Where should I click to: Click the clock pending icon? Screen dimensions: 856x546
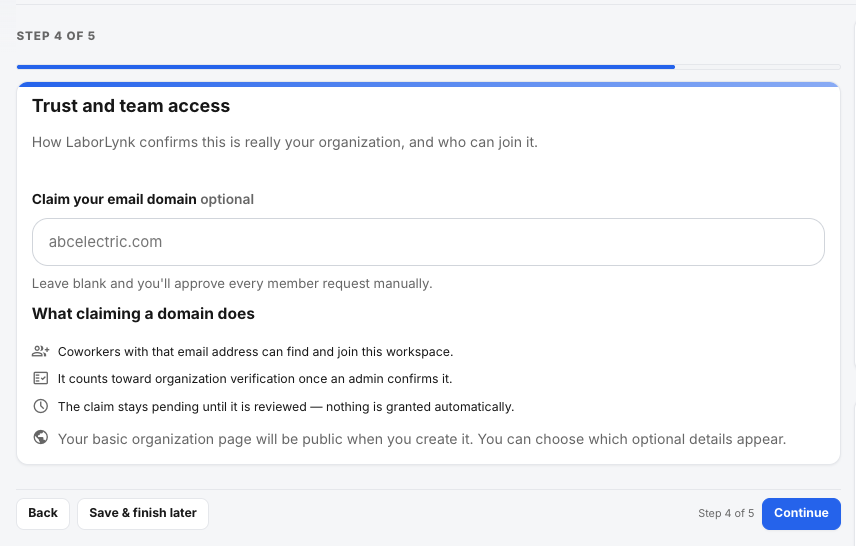click(41, 406)
